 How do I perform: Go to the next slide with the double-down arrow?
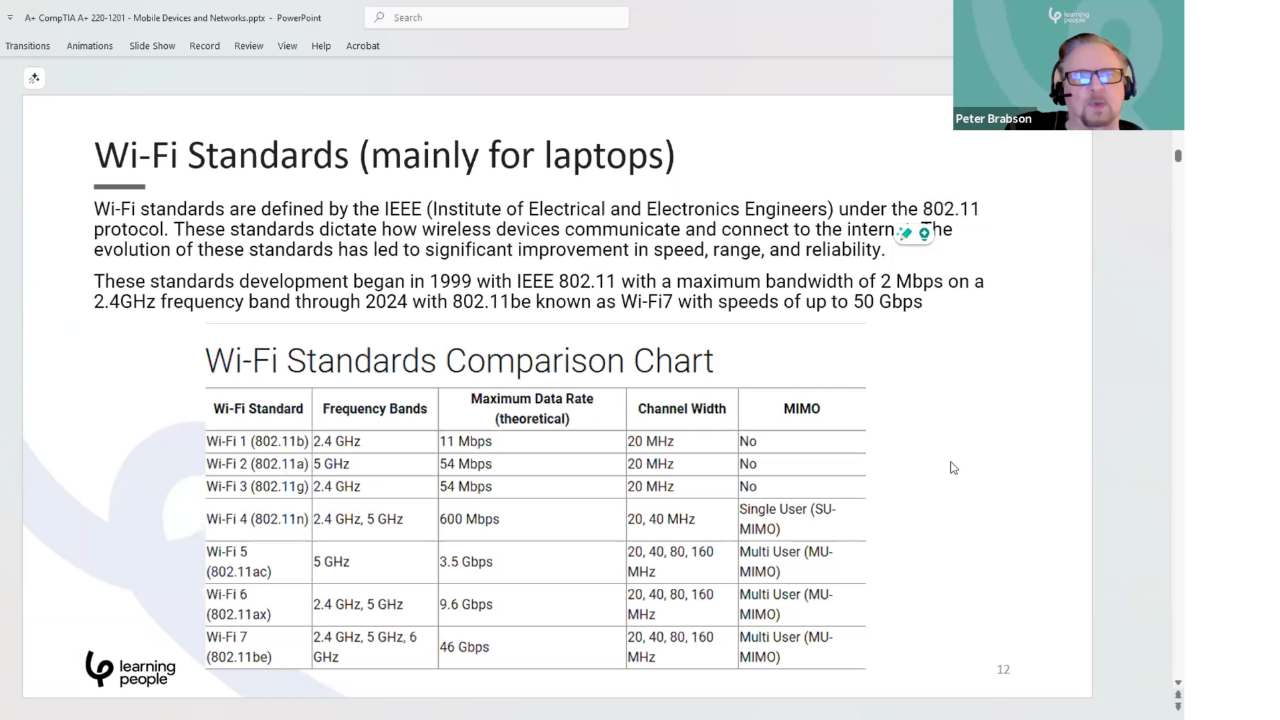[x=1178, y=706]
